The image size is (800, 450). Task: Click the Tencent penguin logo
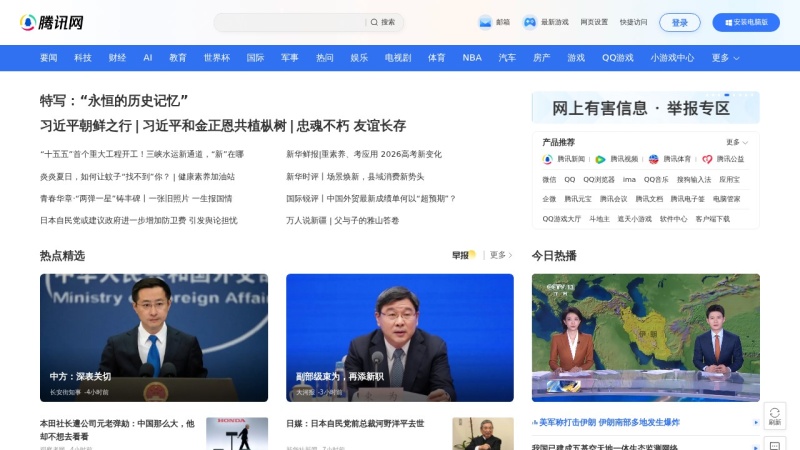tap(28, 22)
